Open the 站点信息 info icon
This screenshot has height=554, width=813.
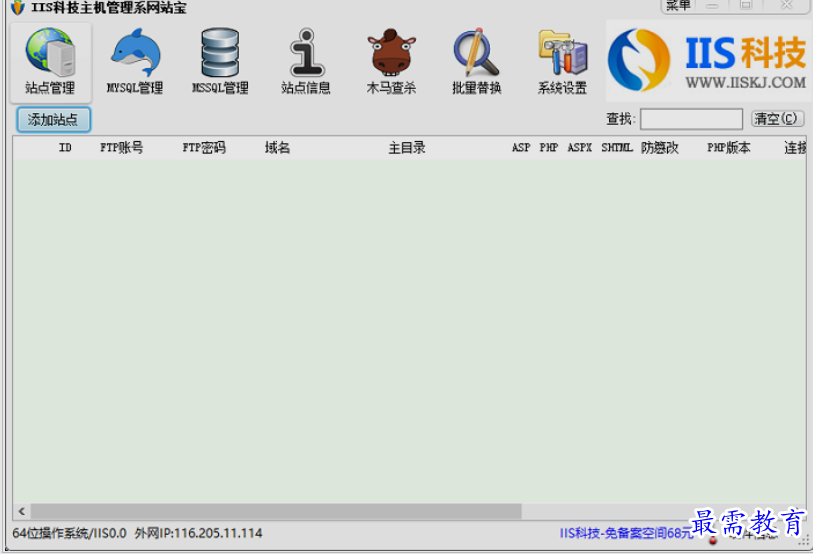point(306,62)
